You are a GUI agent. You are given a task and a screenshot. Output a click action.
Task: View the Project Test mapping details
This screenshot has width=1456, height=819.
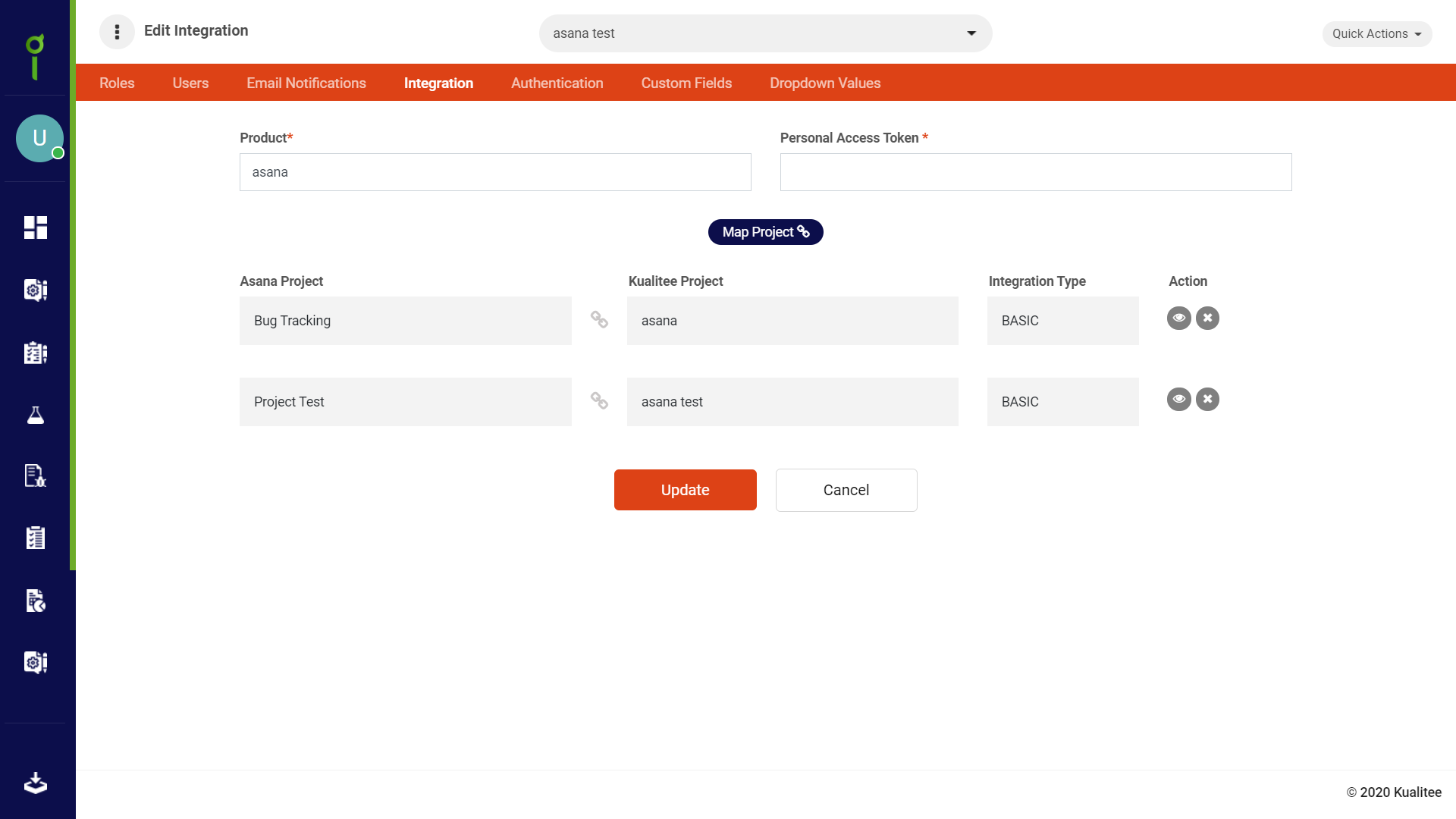tap(1179, 399)
